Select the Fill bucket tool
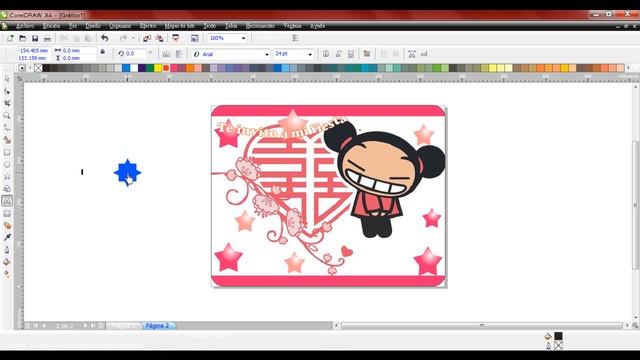640x360 pixels. 7,262
